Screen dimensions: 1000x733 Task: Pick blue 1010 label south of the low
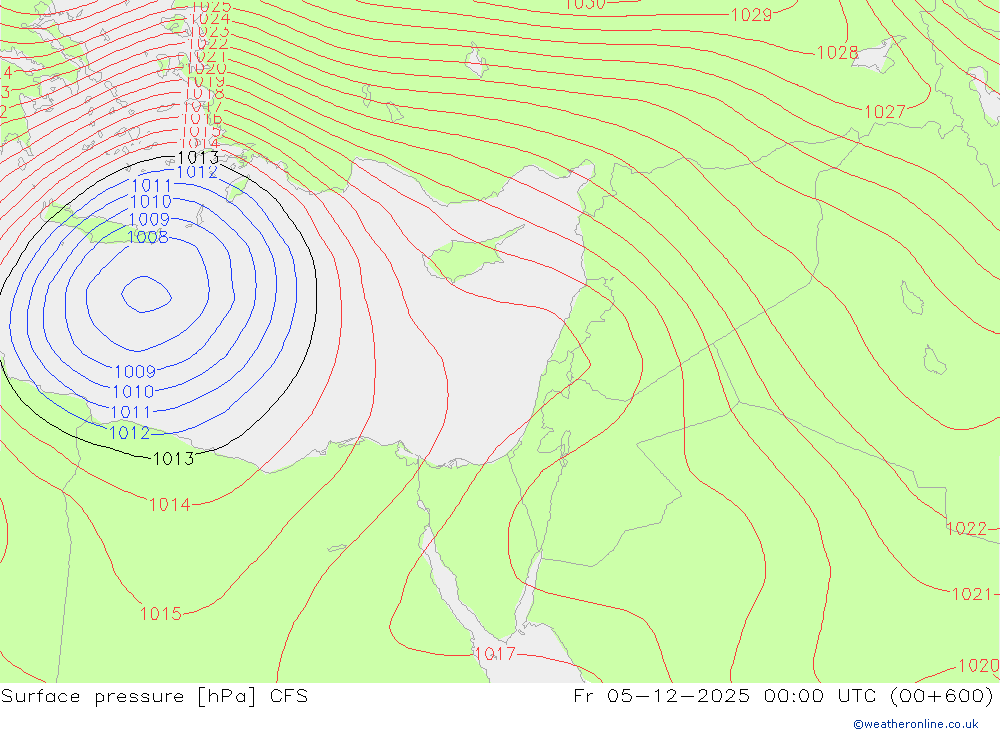(x=133, y=391)
